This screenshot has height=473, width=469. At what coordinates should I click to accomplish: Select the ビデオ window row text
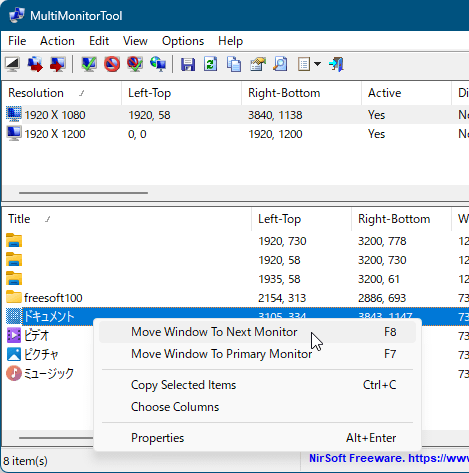(36, 336)
